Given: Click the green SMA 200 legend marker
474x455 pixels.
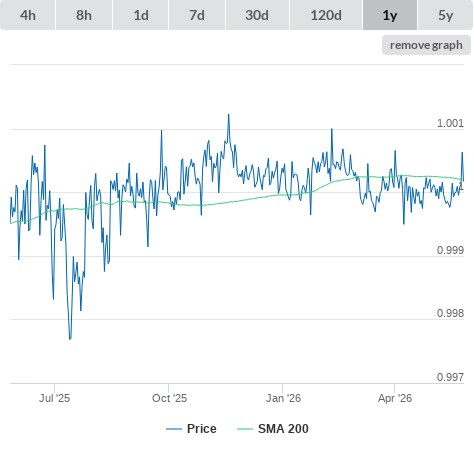Looking at the screenshot, I should (x=245, y=429).
